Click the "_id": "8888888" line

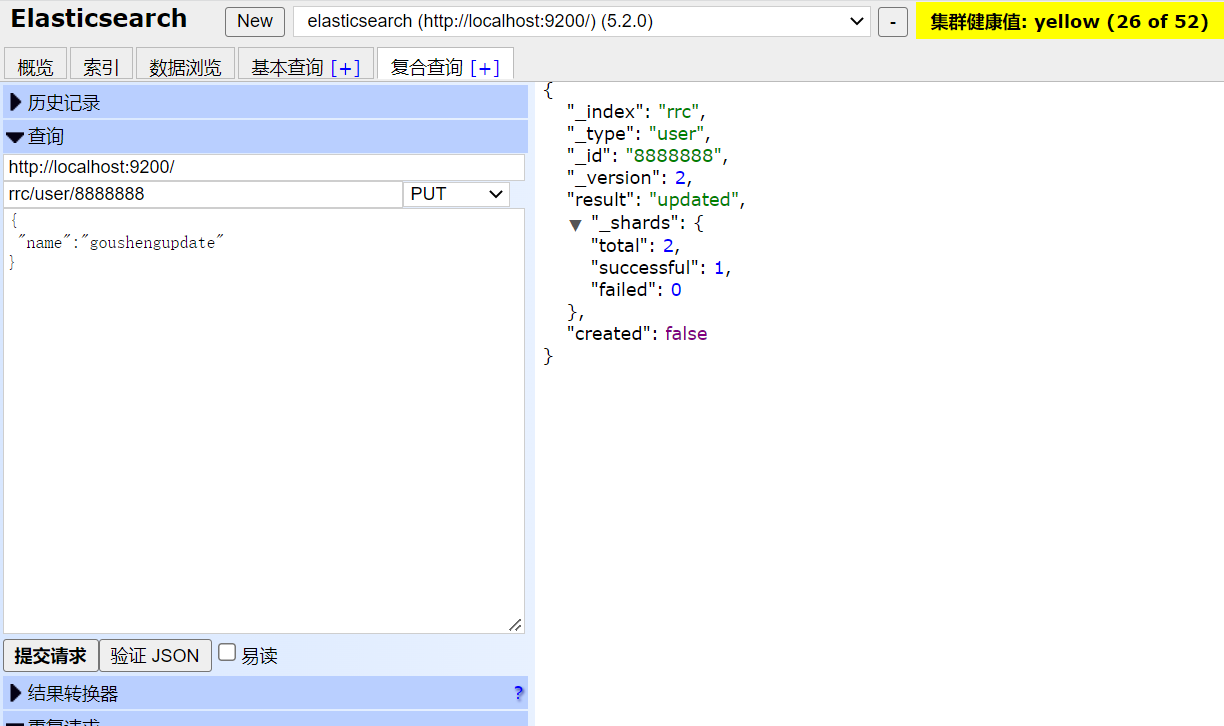click(x=648, y=156)
